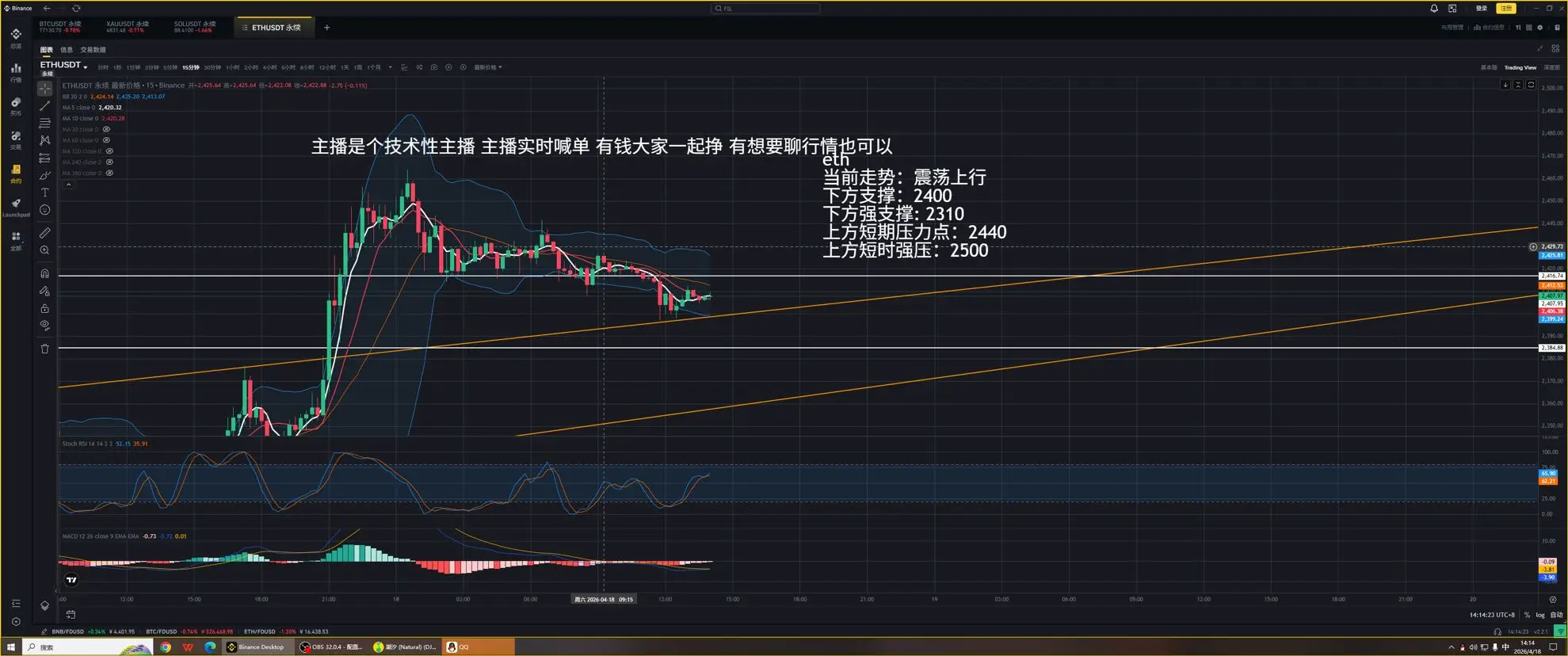
Task: Refresh the page with the reload icon
Action: tap(76, 8)
